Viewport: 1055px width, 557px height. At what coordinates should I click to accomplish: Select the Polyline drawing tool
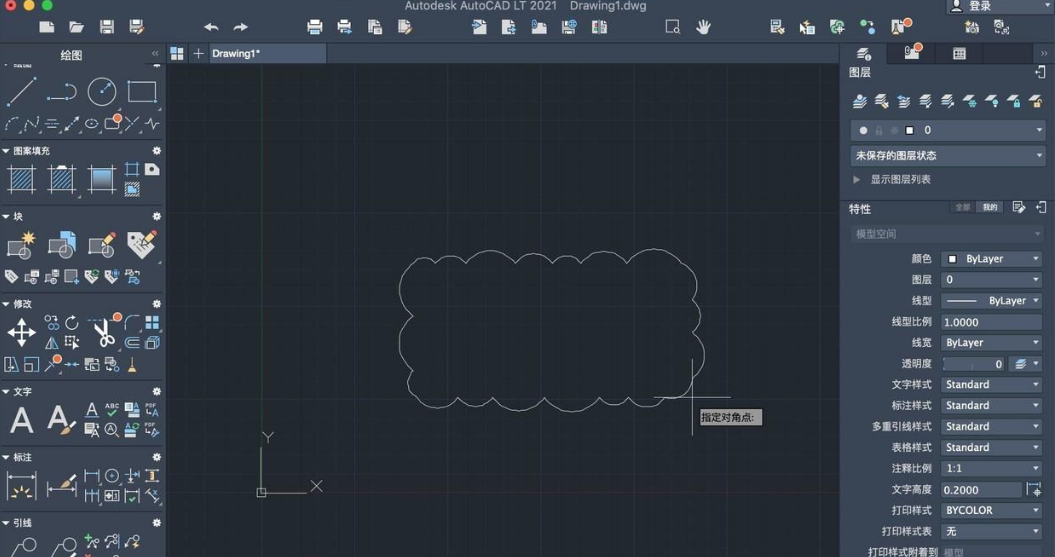[61, 92]
